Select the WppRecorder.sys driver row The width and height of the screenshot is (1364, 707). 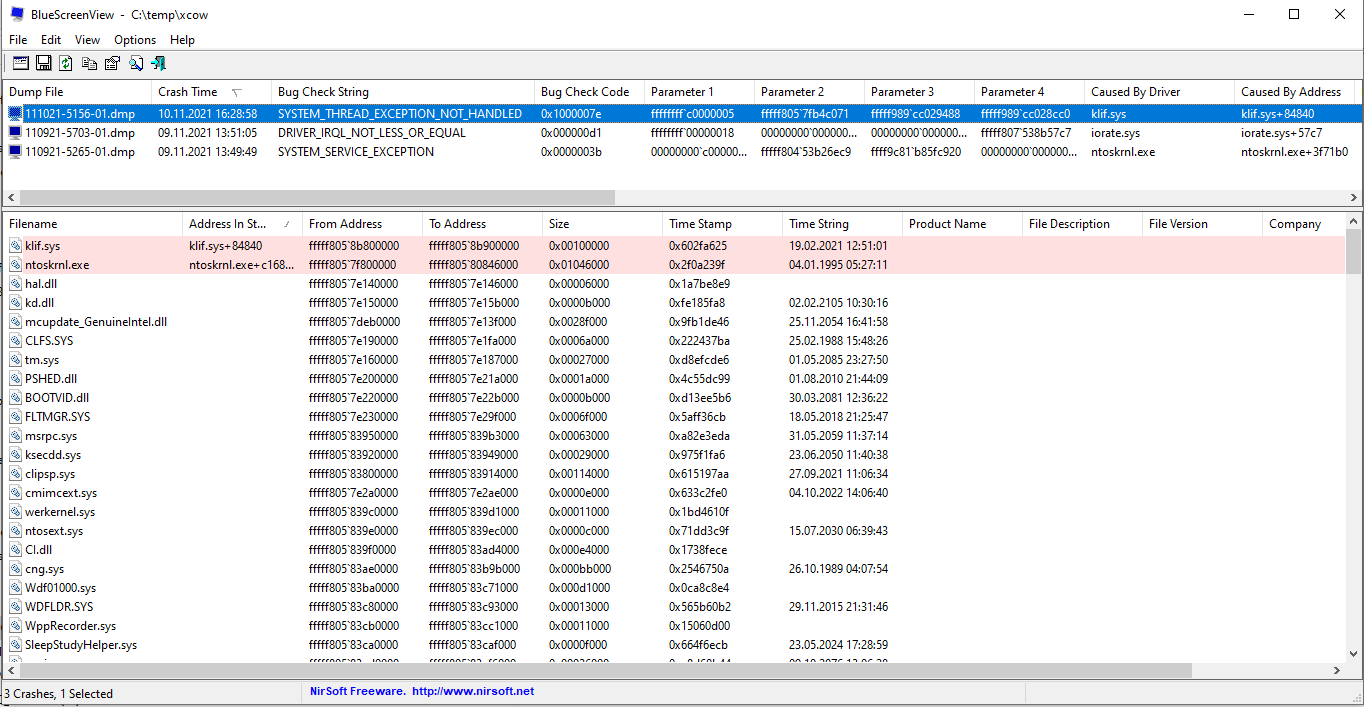[674, 625]
